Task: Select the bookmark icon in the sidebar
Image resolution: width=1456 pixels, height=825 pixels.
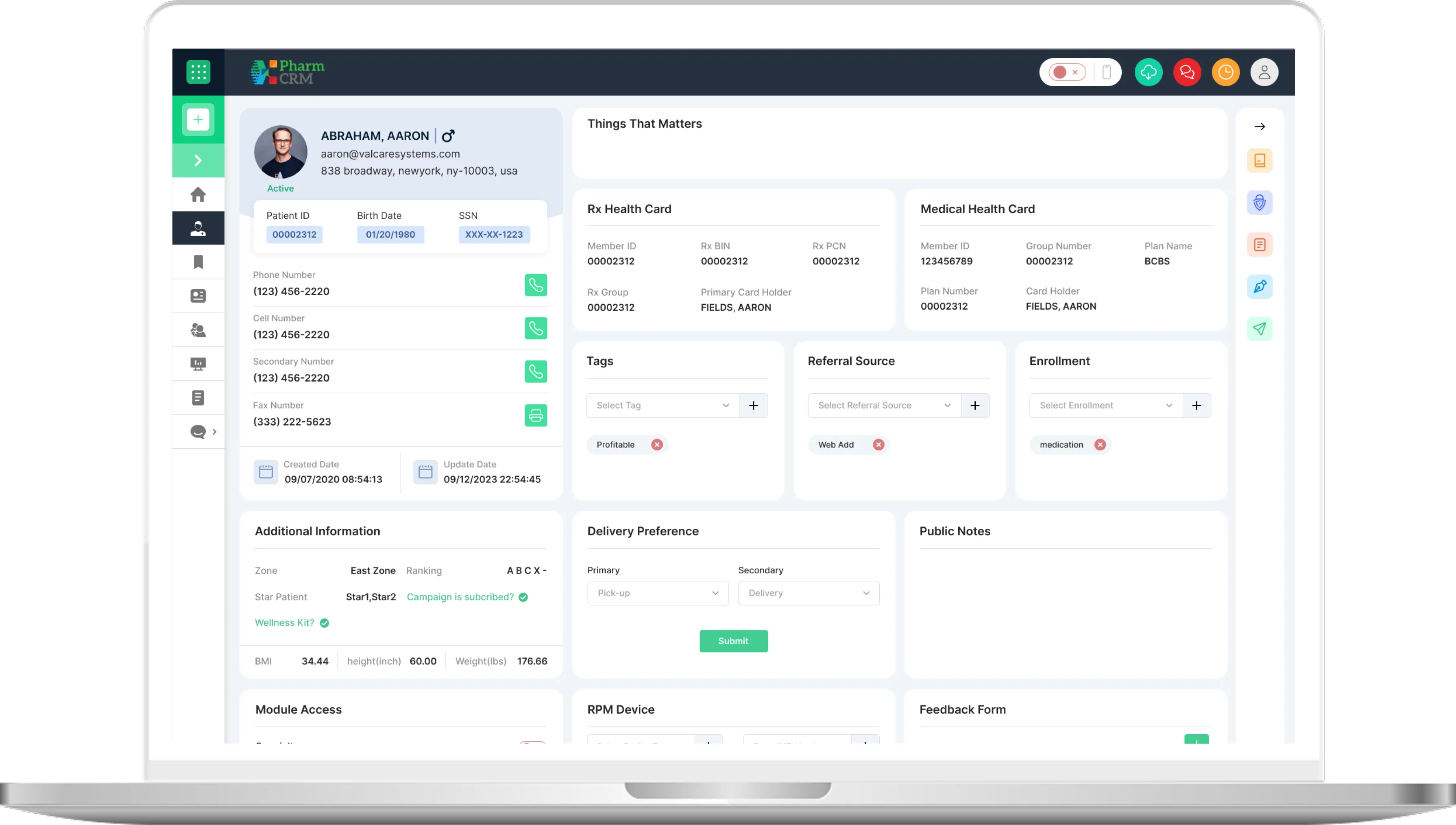Action: coord(198,262)
